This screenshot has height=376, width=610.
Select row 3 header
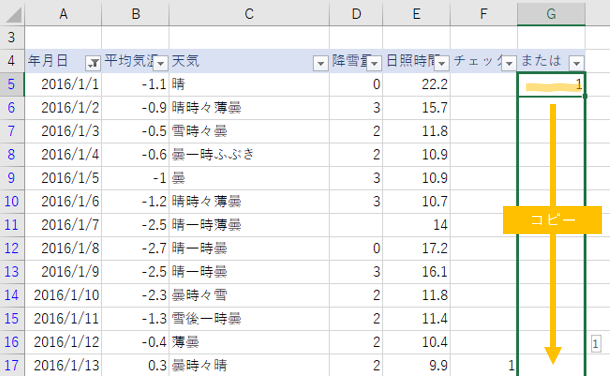(12, 38)
